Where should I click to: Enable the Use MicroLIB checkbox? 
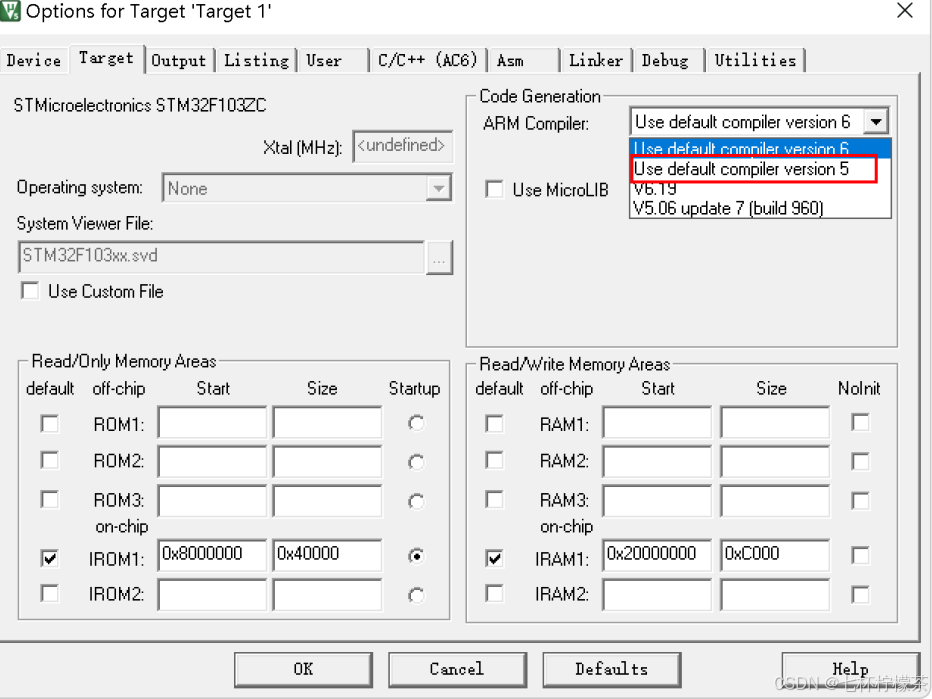(495, 190)
